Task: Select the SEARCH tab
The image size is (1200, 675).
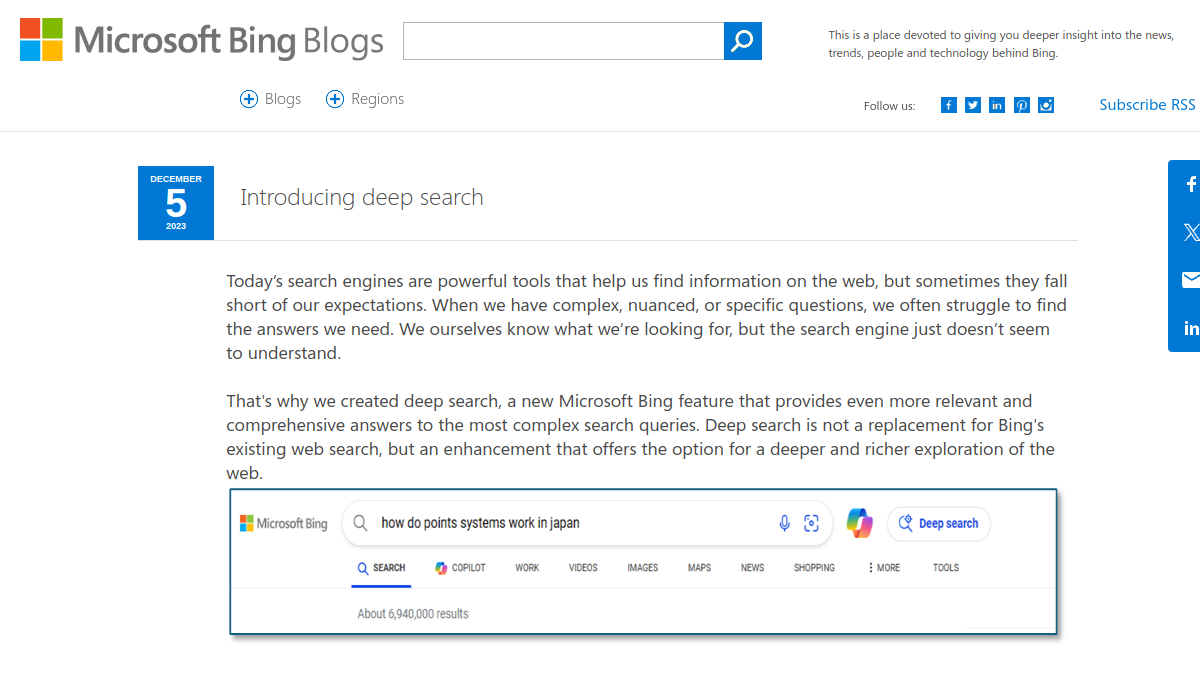Action: click(x=381, y=568)
